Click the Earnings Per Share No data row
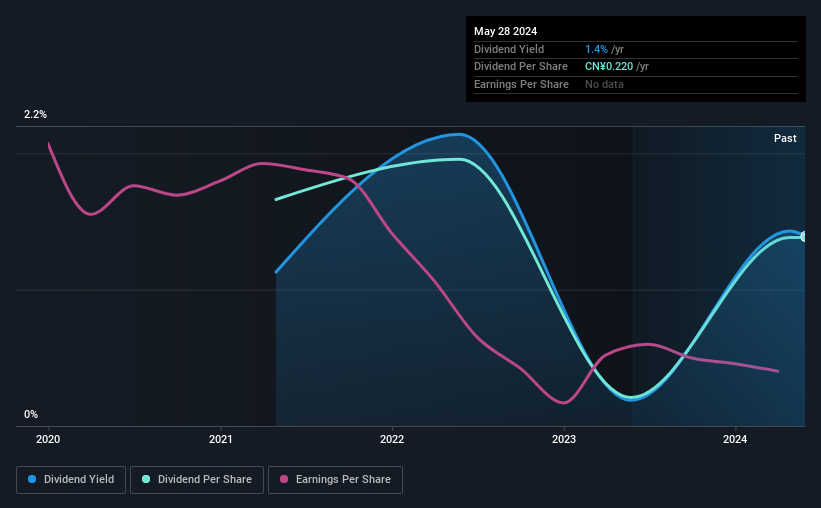Screen dimensions: 821x508 coord(636,84)
